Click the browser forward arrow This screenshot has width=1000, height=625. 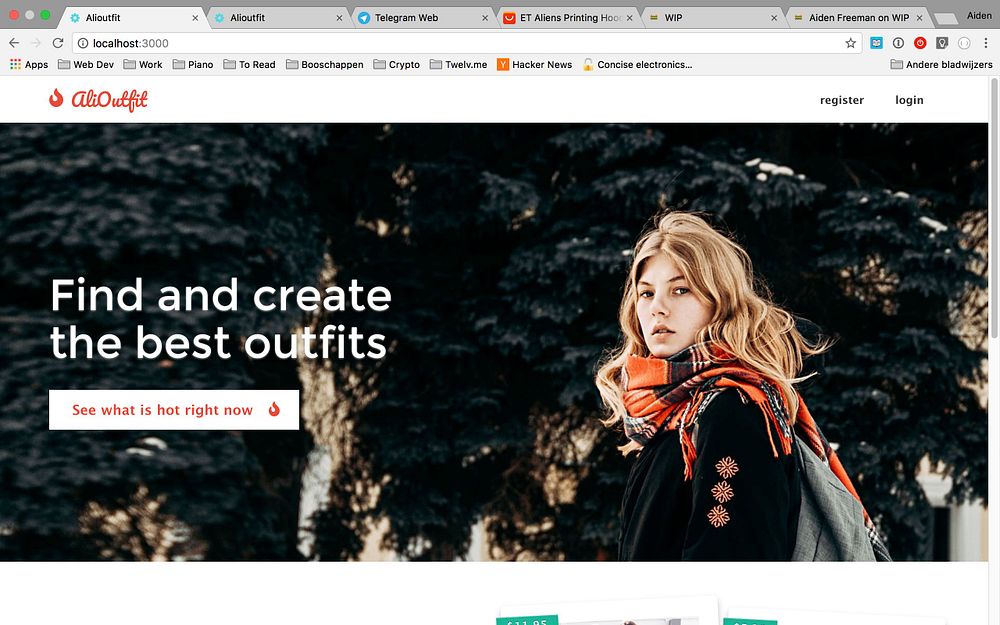[x=36, y=43]
